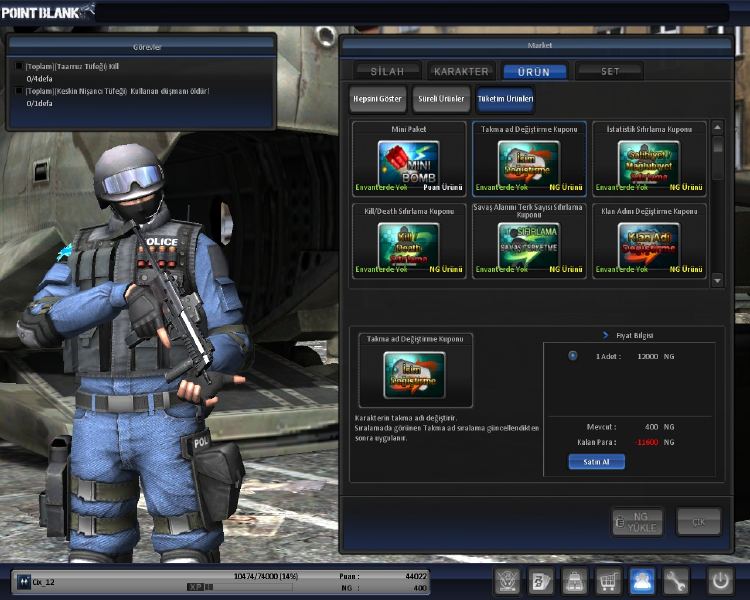Viewport: 750px width, 600px height.
Task: Click the Görevler panel header
Action: point(142,47)
